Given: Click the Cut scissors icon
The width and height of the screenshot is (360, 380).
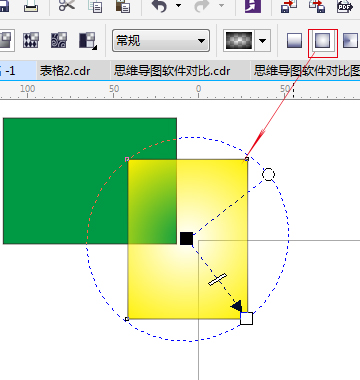Looking at the screenshot, I should click(x=67, y=6).
